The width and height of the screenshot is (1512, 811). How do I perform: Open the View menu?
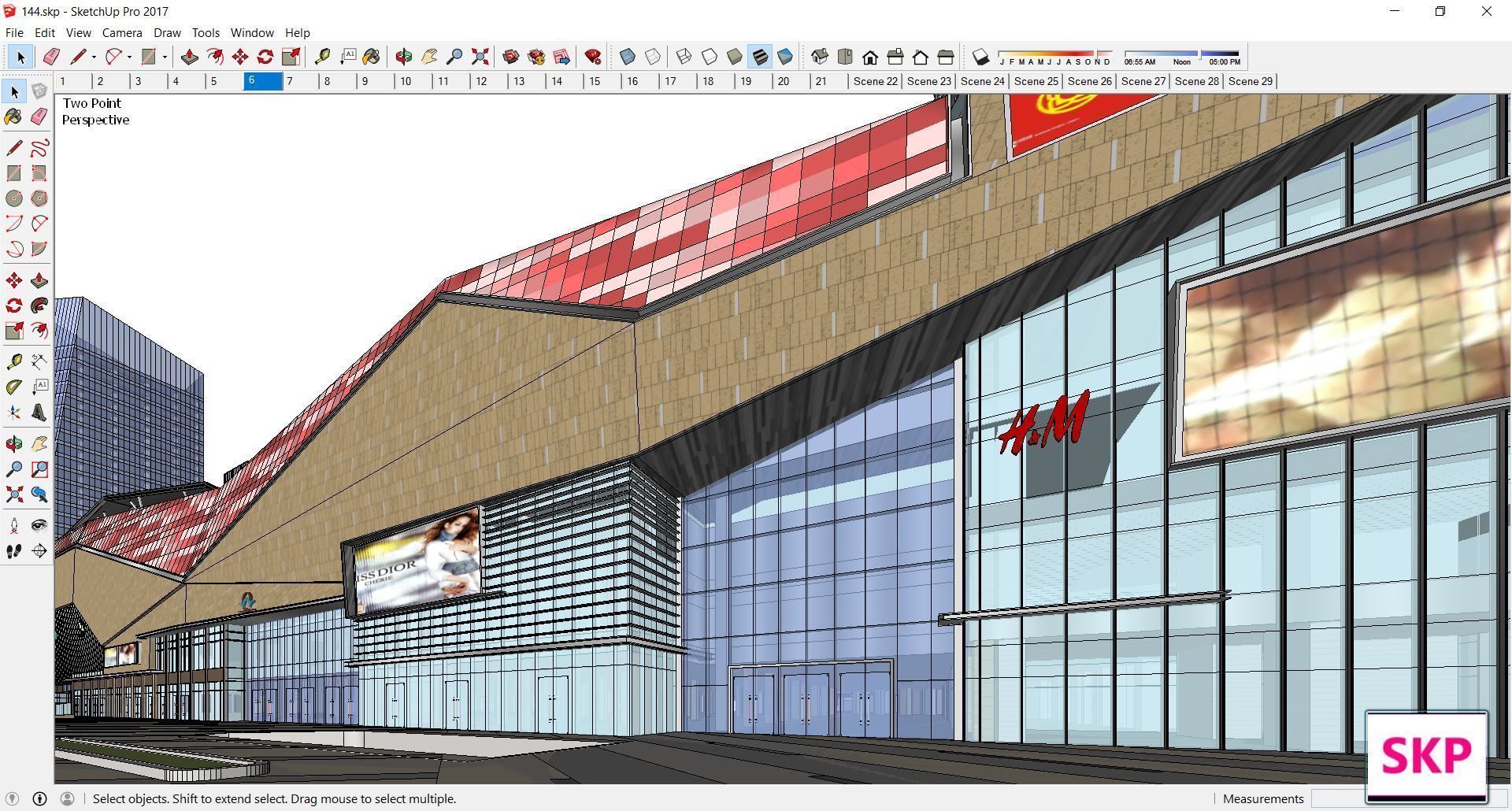click(78, 33)
